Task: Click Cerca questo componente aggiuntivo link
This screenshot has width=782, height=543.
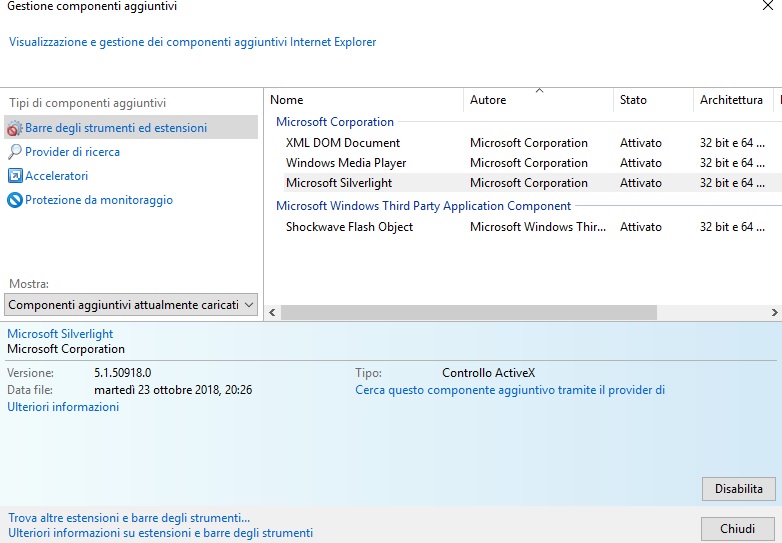Action: point(510,390)
